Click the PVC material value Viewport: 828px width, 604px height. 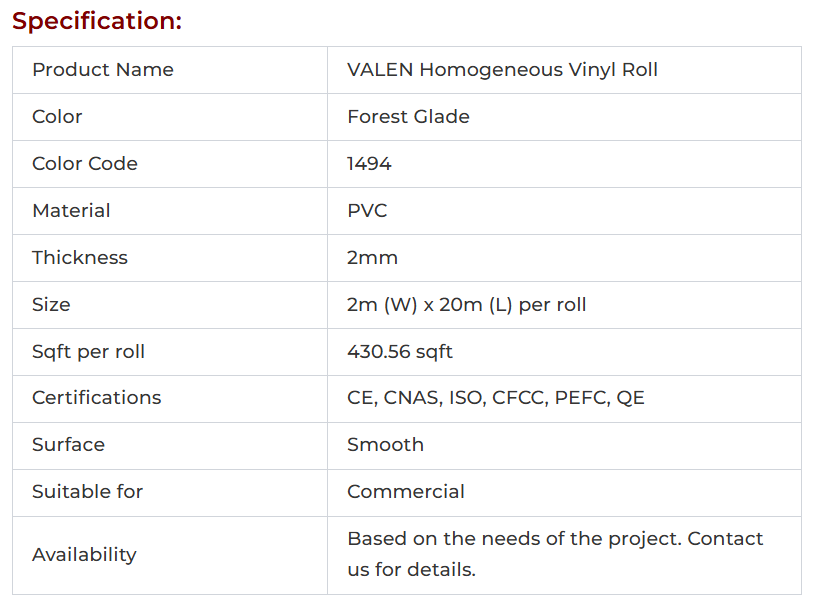click(367, 211)
